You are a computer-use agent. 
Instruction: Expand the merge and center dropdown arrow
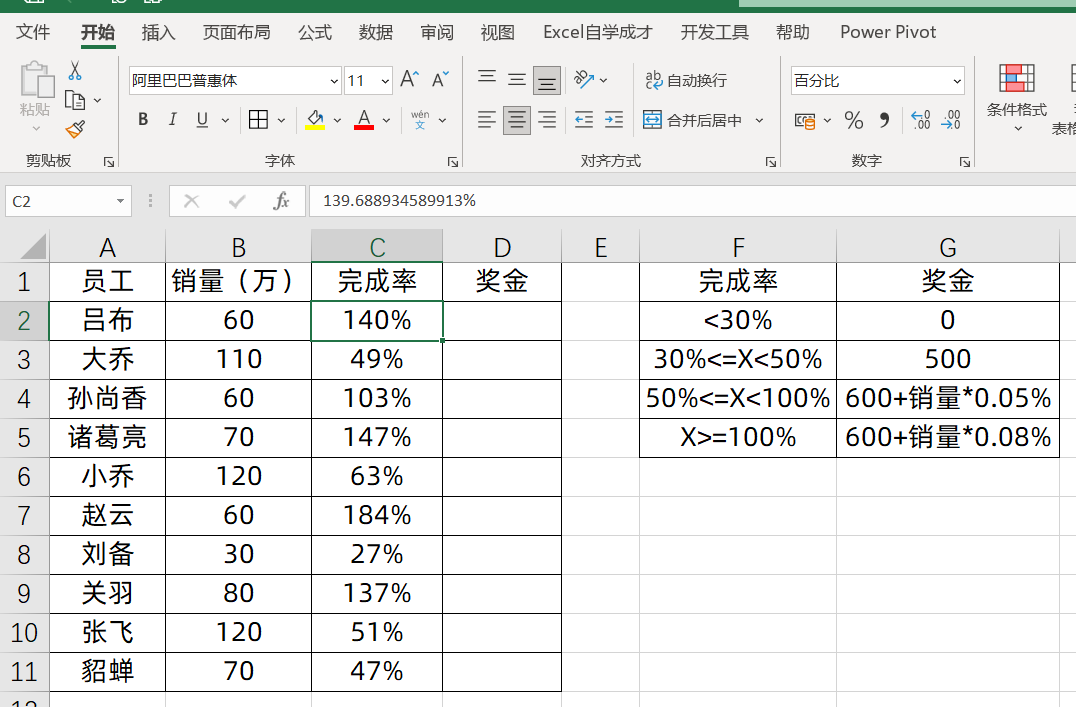point(759,121)
